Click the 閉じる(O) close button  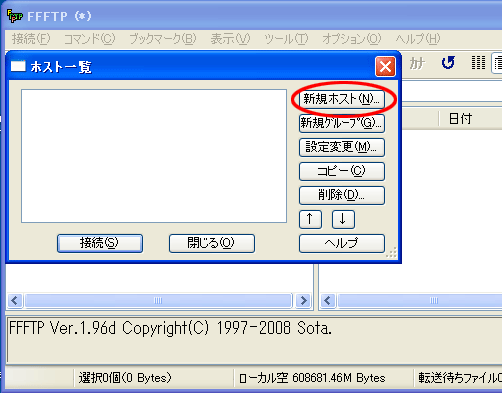point(212,243)
